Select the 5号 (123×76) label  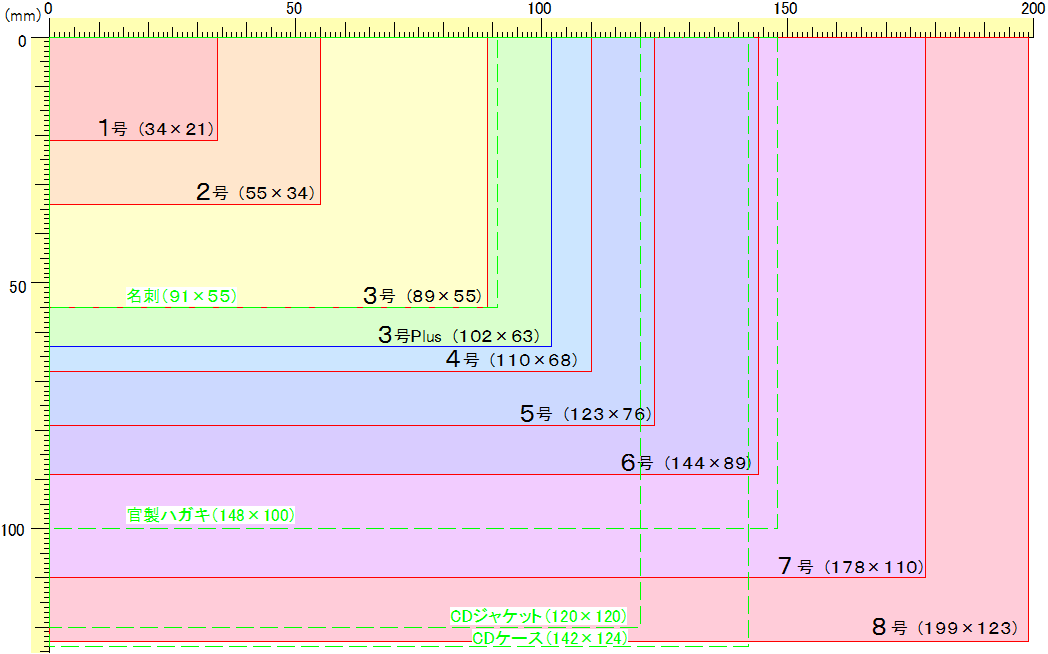(x=586, y=414)
